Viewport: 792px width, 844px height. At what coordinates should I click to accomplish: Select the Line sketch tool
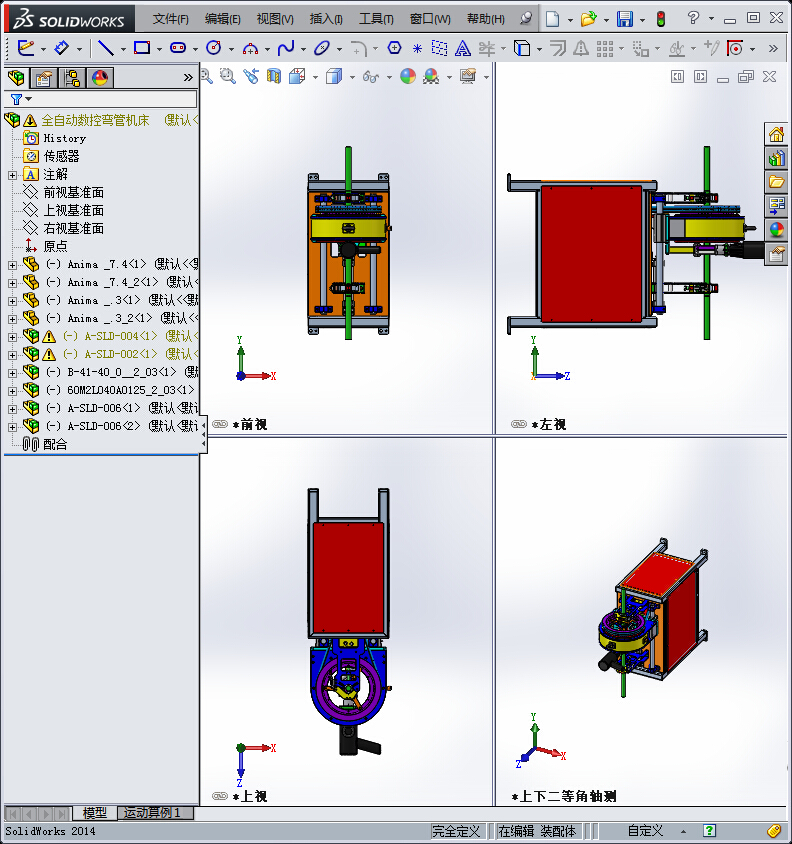(105, 48)
